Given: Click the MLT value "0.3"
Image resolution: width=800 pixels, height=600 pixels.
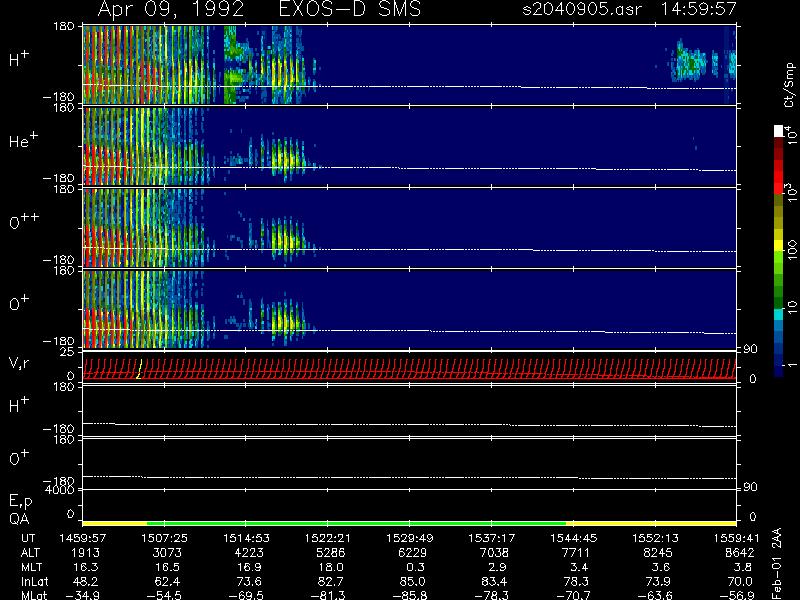Looking at the screenshot, I should pyautogui.click(x=417, y=567).
